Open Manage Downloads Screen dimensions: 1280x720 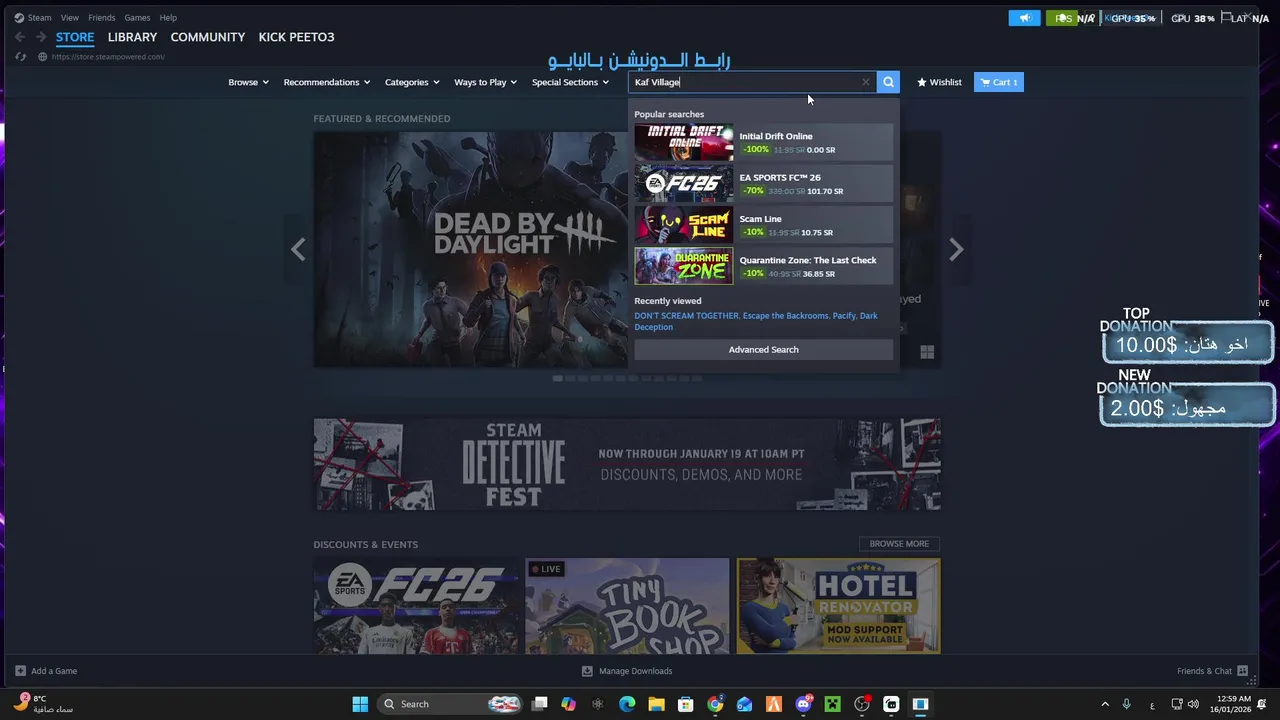(x=627, y=671)
